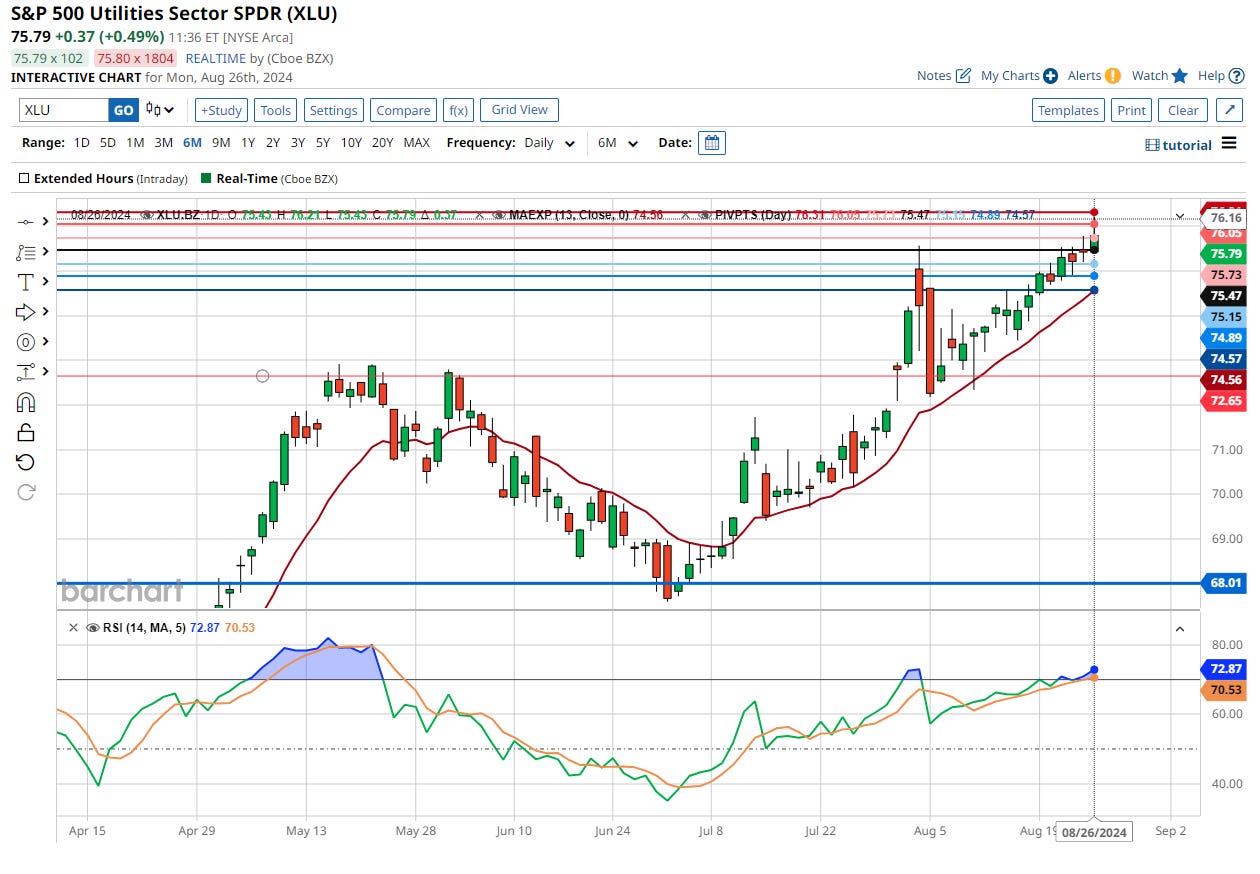This screenshot has width=1260, height=874.
Task: Hide the RSI study eye icon
Action: coord(93,628)
